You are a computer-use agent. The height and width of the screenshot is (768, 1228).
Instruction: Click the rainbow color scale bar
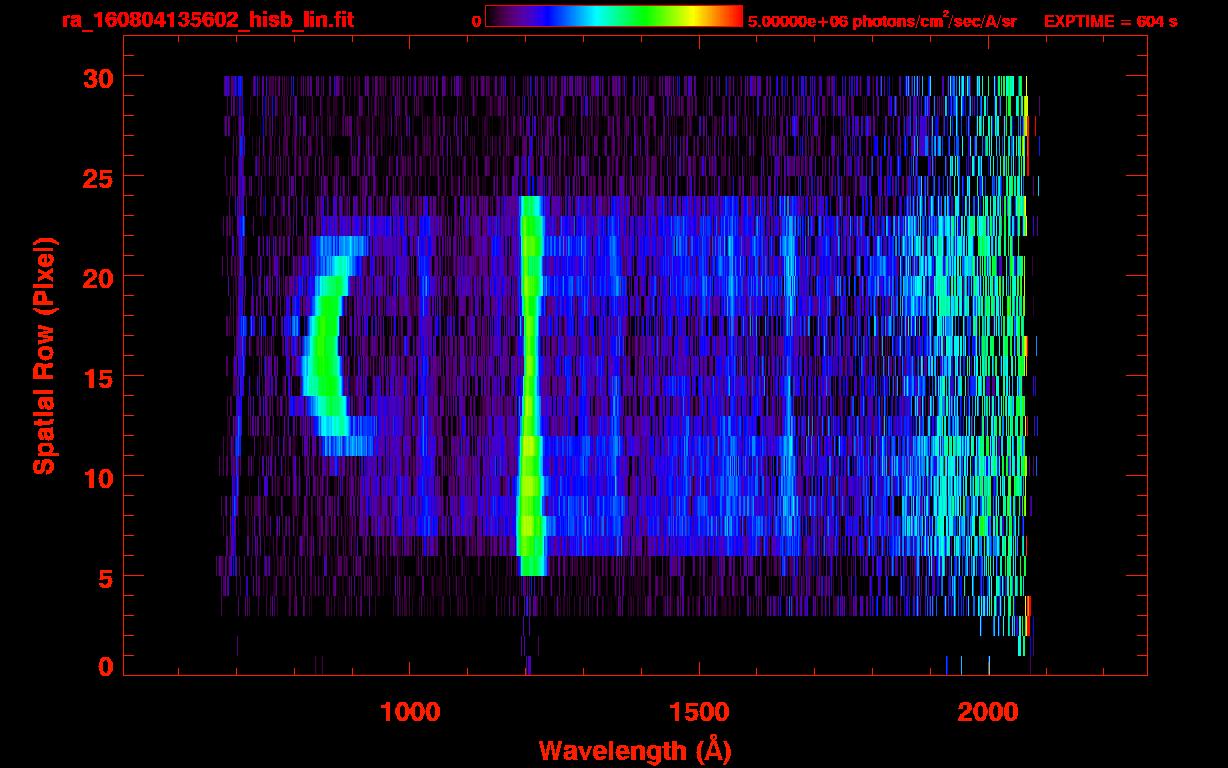[x=614, y=16]
